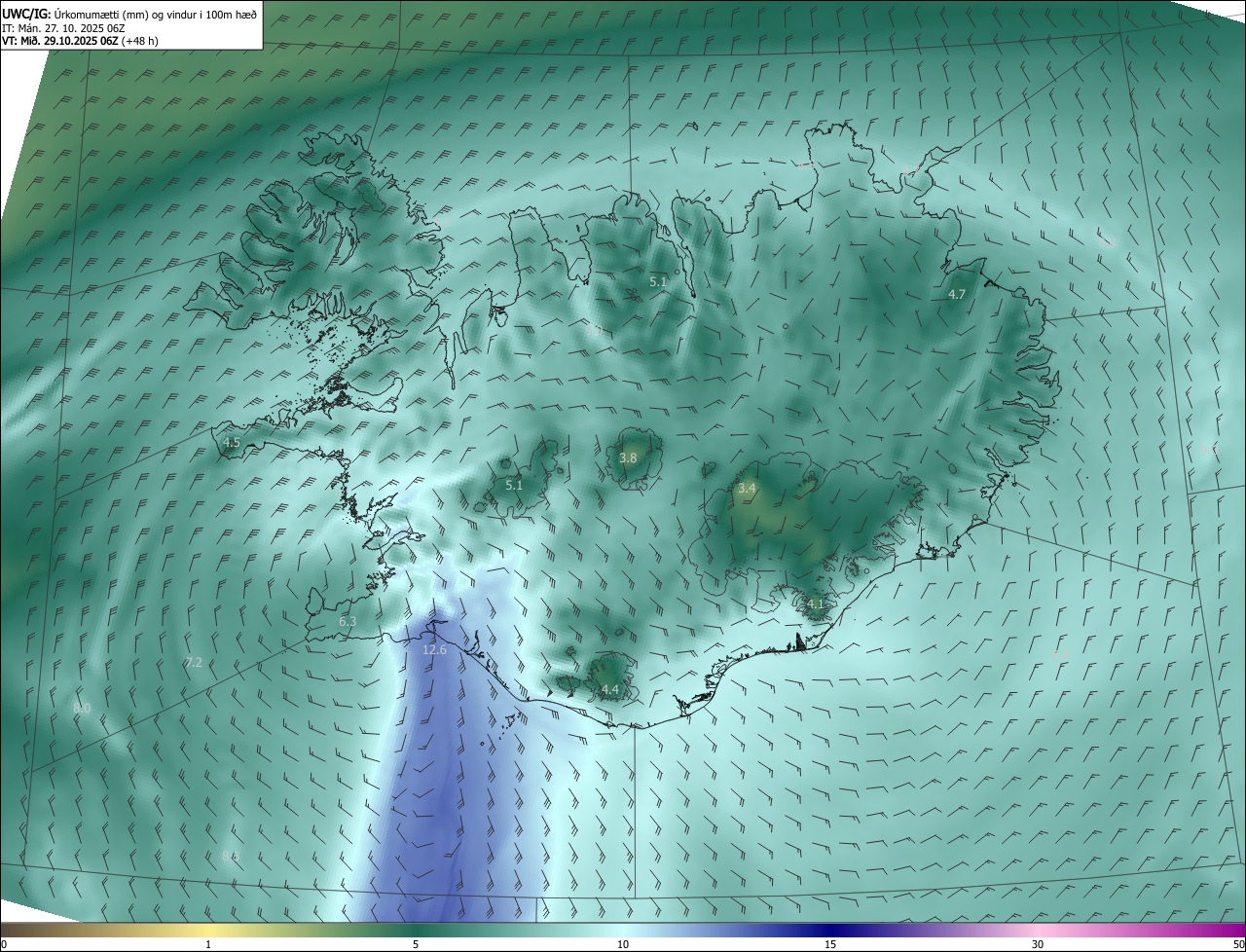Click the colorbar tick label '0'
Image resolution: width=1246 pixels, height=952 pixels.
click(x=4, y=945)
